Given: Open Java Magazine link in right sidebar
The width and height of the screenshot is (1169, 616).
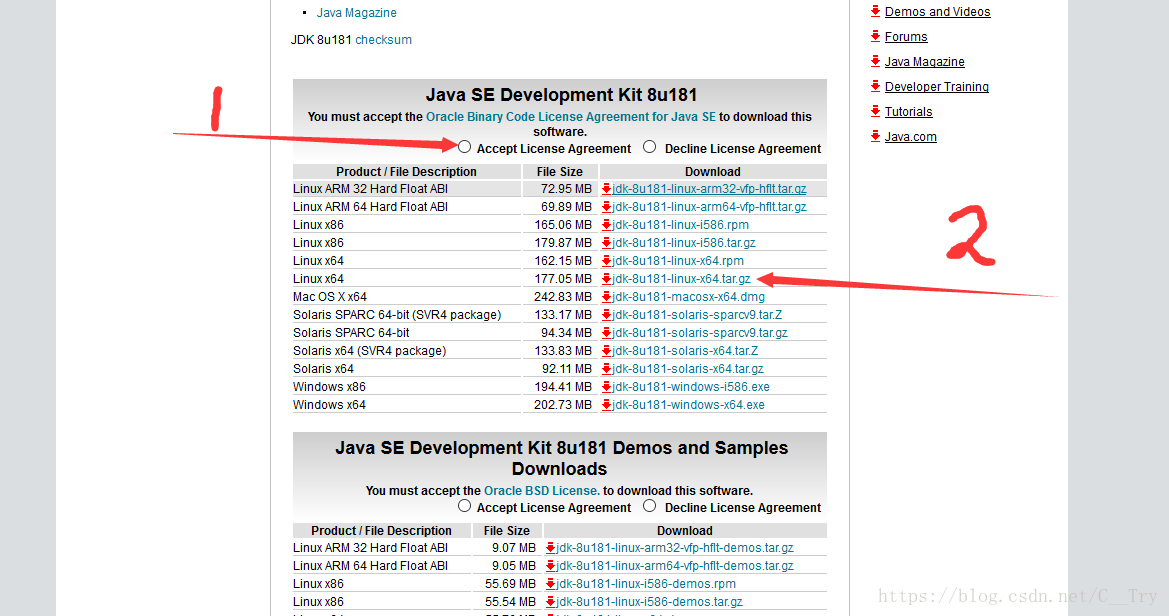Looking at the screenshot, I should [x=924, y=62].
